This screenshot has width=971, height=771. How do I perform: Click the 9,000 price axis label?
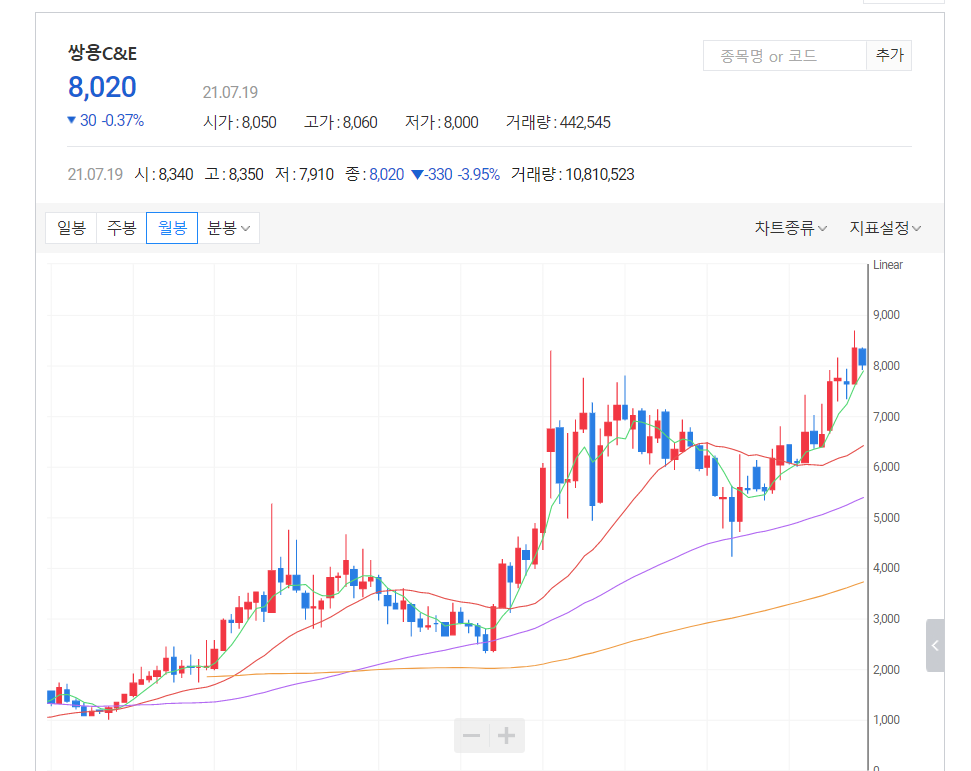tap(886, 315)
